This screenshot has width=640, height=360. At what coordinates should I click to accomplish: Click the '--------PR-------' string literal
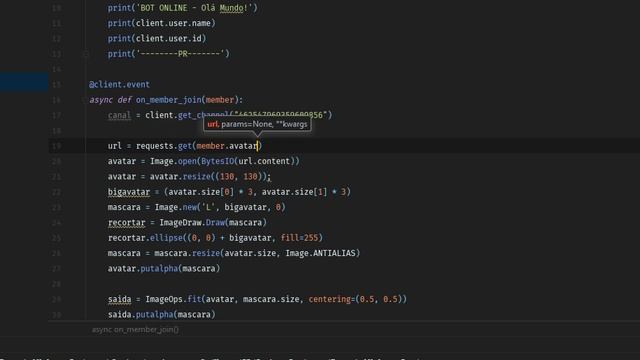coord(180,54)
